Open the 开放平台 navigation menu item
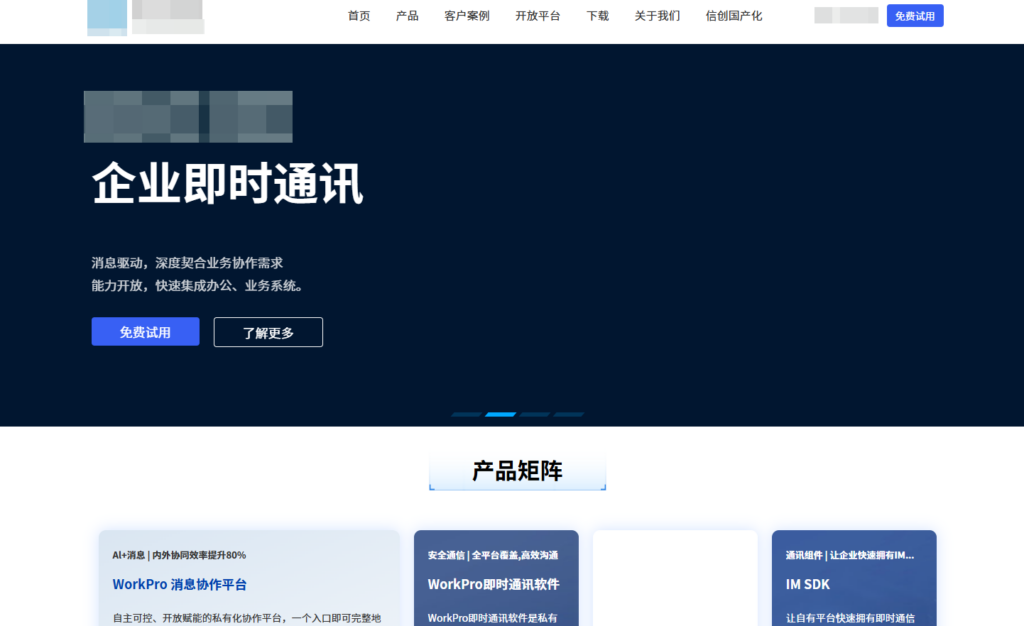Screen dimensions: 1024x626 [536, 16]
